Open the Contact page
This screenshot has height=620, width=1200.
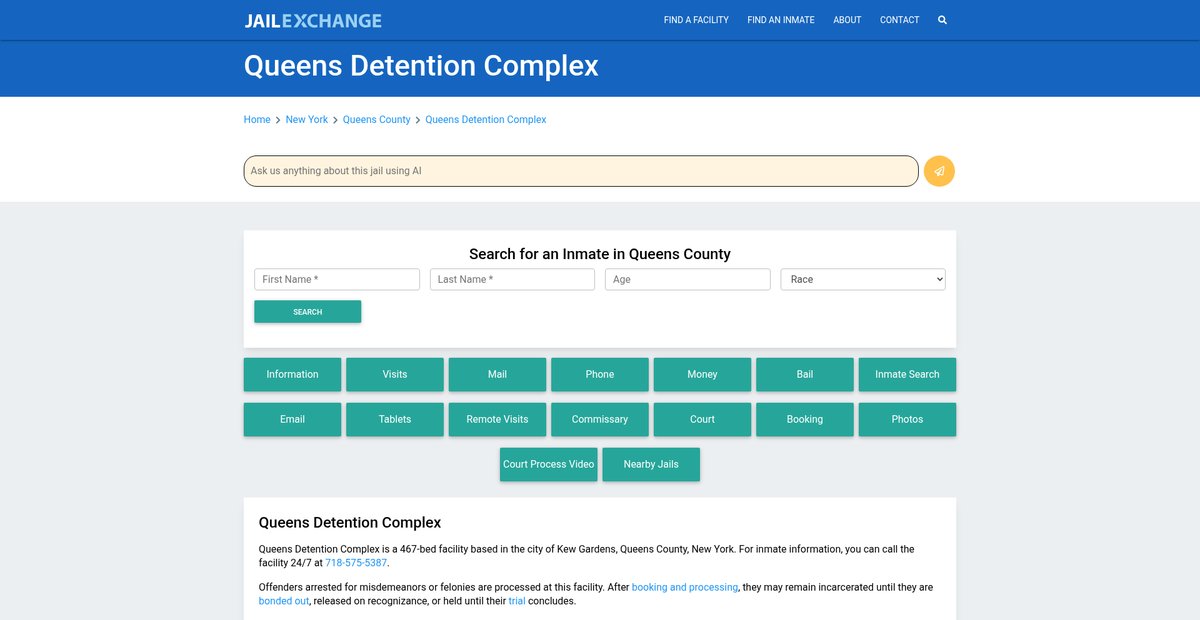pos(899,20)
